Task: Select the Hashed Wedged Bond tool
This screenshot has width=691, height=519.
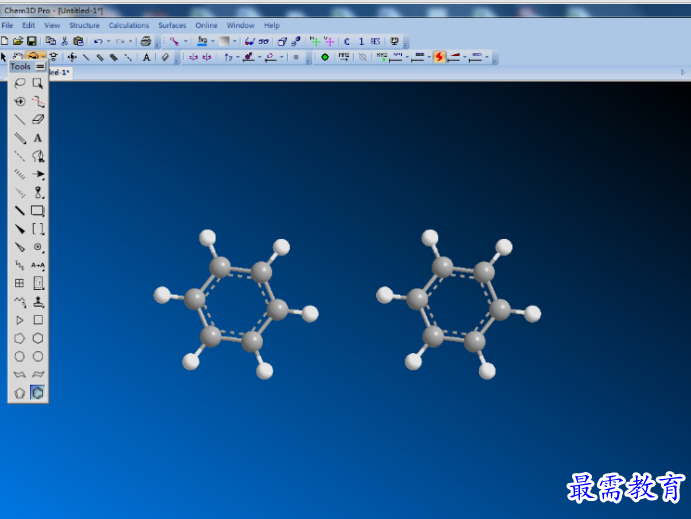Action: [x=19, y=193]
